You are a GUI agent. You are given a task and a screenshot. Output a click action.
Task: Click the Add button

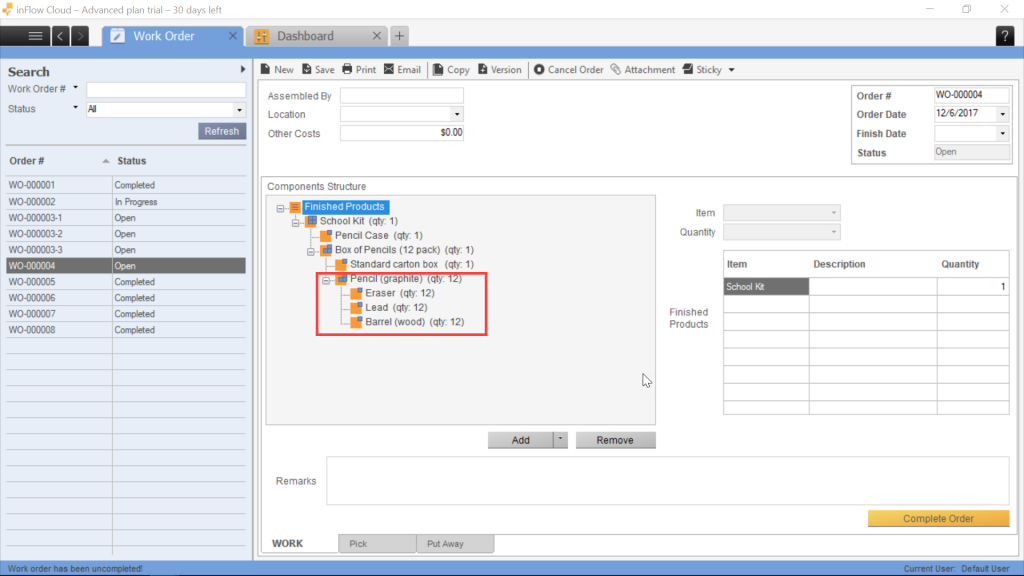pos(520,440)
